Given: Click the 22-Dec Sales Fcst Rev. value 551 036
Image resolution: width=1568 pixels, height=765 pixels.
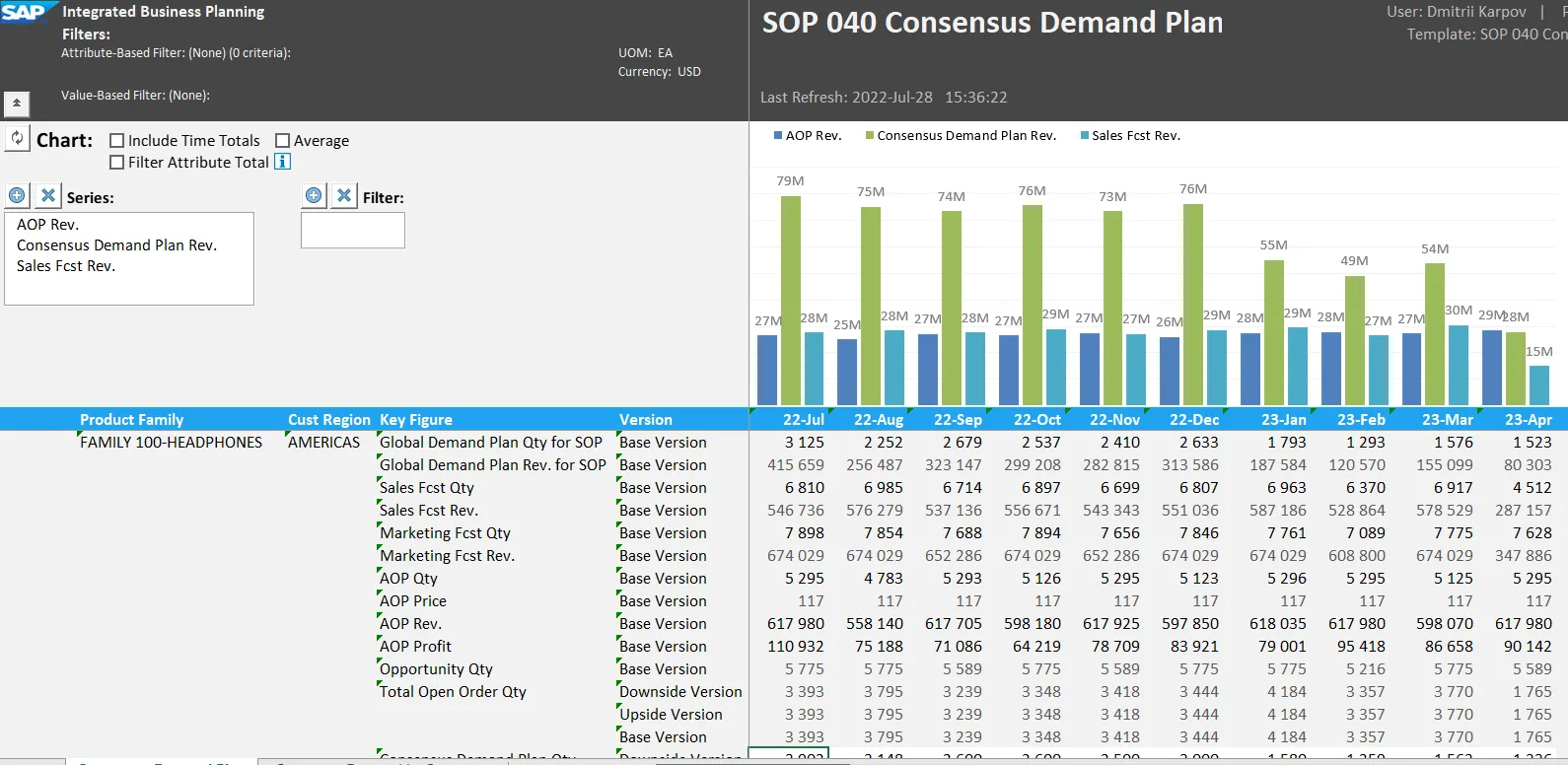Looking at the screenshot, I should pos(1190,511).
